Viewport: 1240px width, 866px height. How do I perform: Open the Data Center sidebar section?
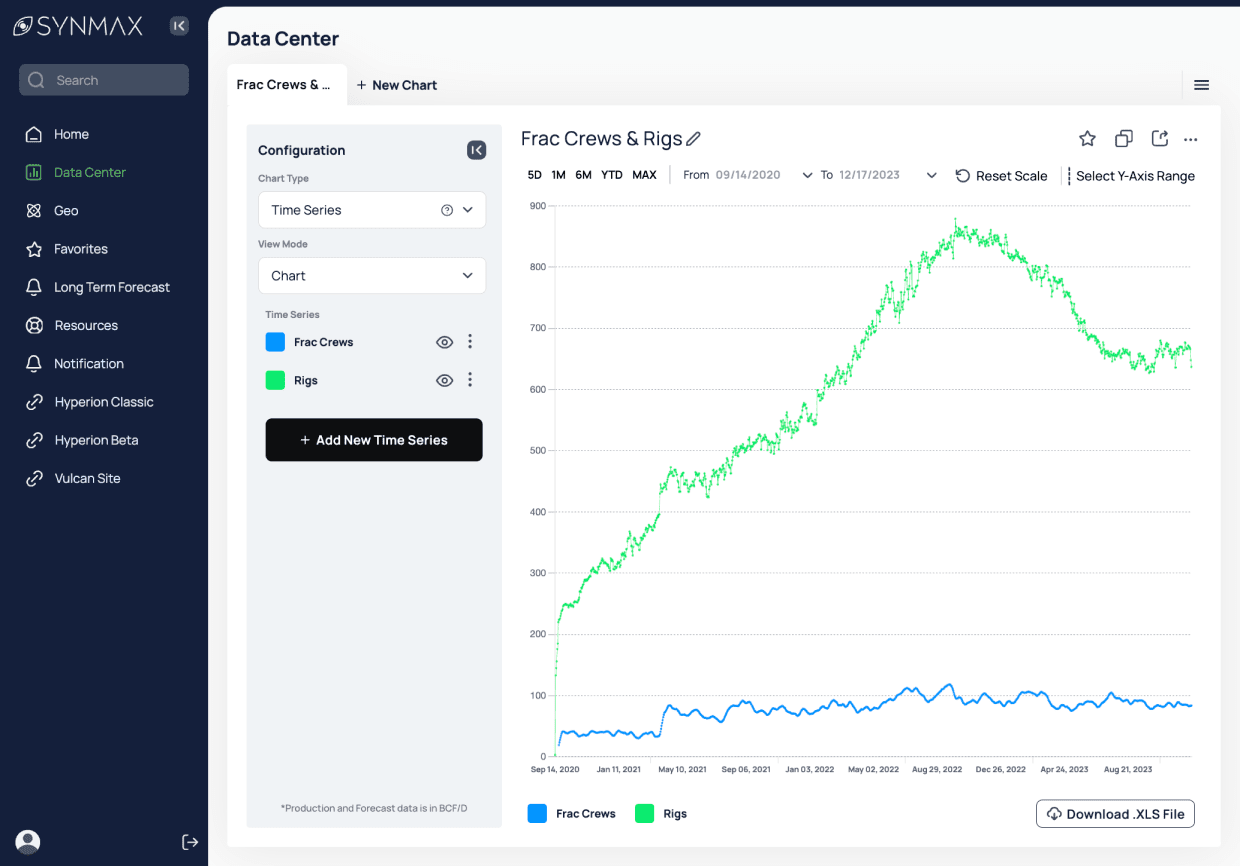click(x=92, y=172)
